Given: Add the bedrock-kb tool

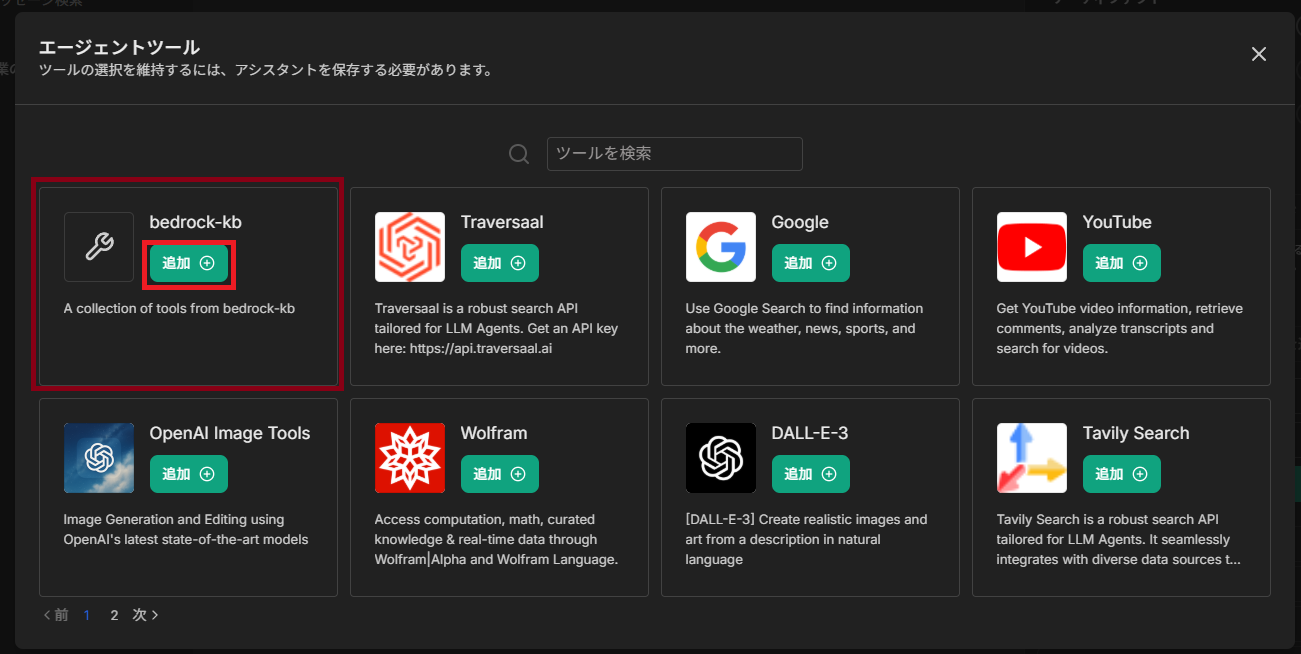Looking at the screenshot, I should point(189,263).
